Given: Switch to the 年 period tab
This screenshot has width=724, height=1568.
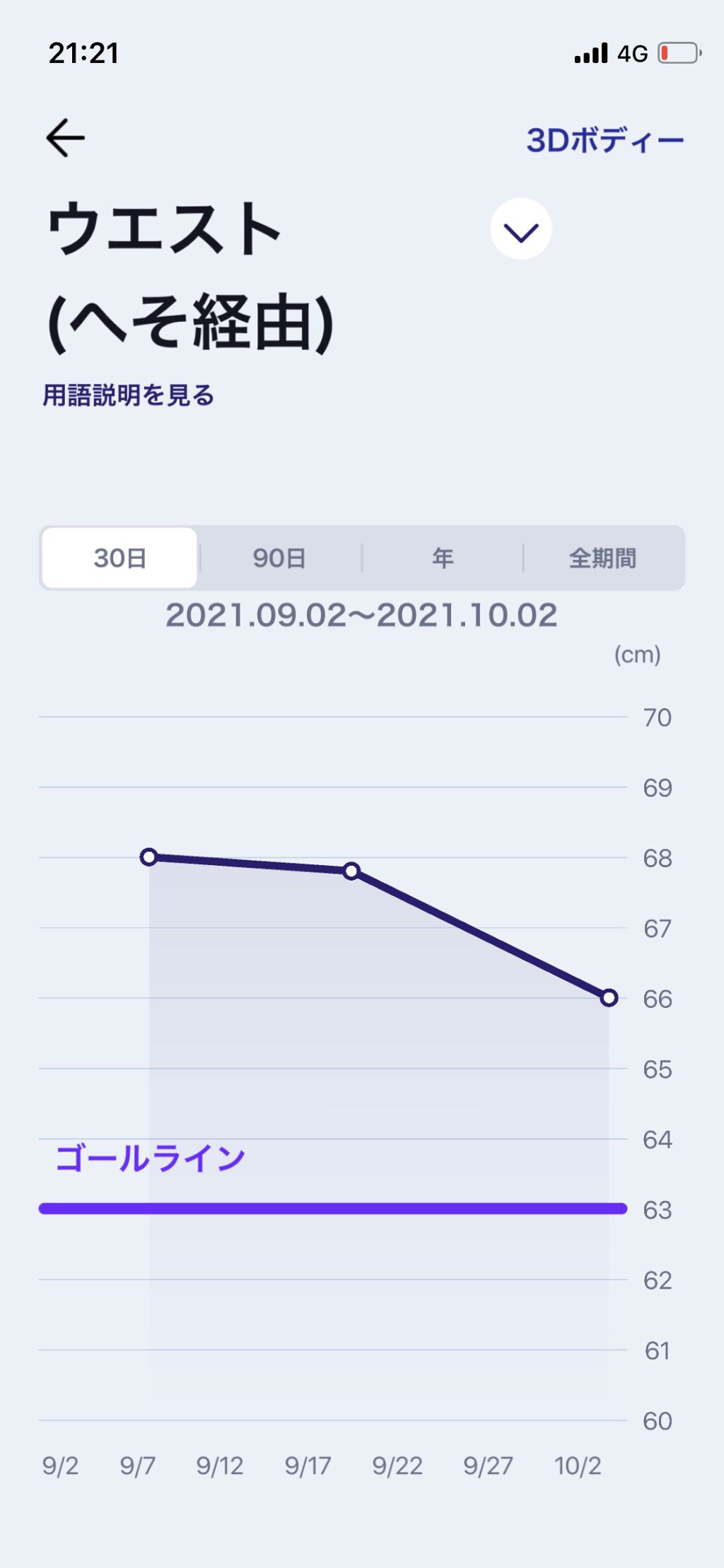Looking at the screenshot, I should [443, 558].
